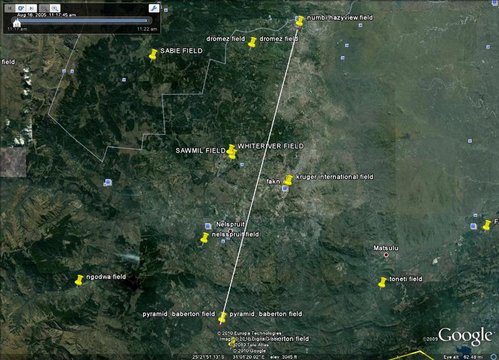Click the WHITERIVER FIELD label
Viewport: 499px width, 360px height.
pyautogui.click(x=270, y=146)
